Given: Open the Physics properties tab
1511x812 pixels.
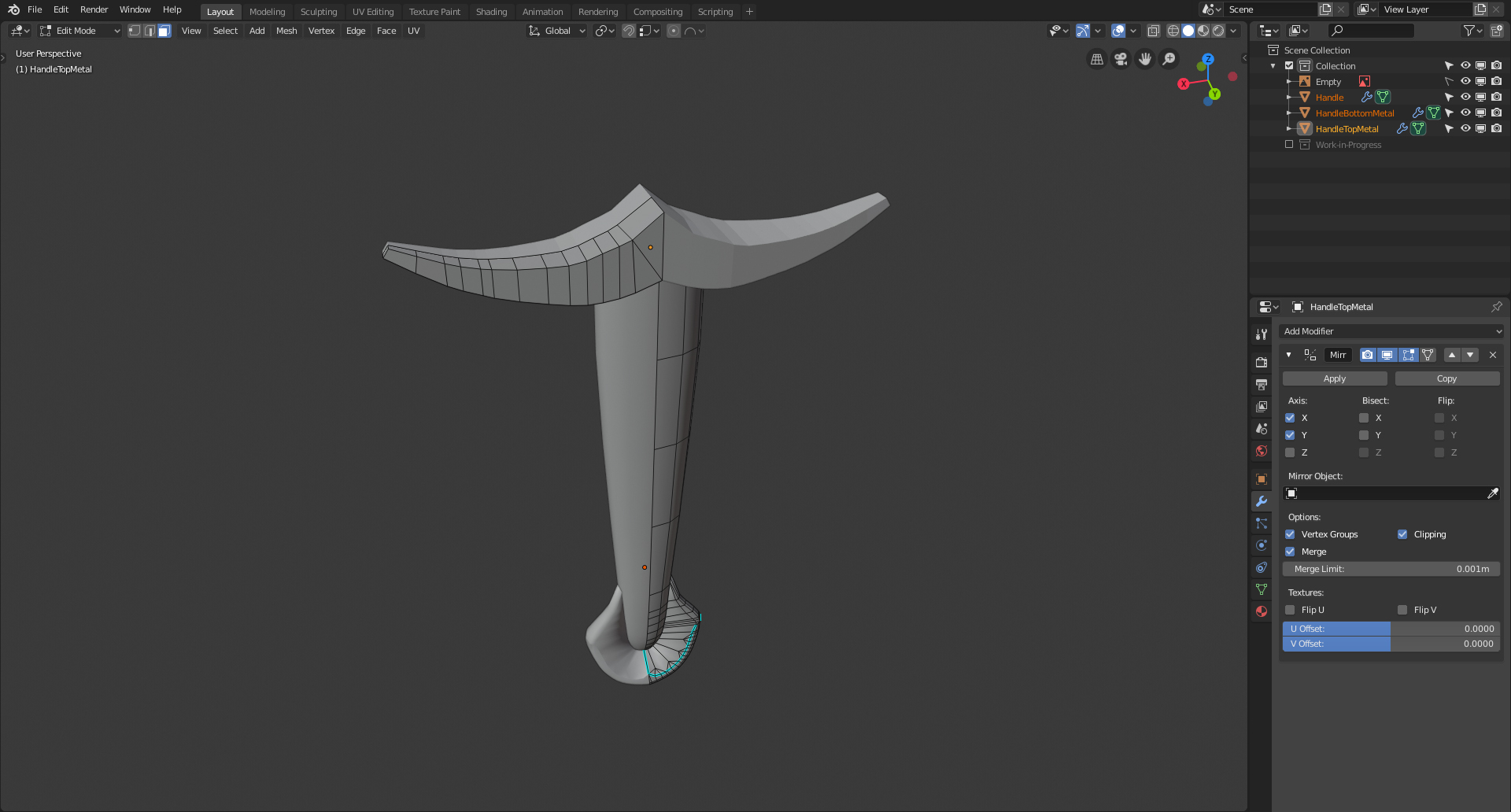Looking at the screenshot, I should pyautogui.click(x=1262, y=545).
